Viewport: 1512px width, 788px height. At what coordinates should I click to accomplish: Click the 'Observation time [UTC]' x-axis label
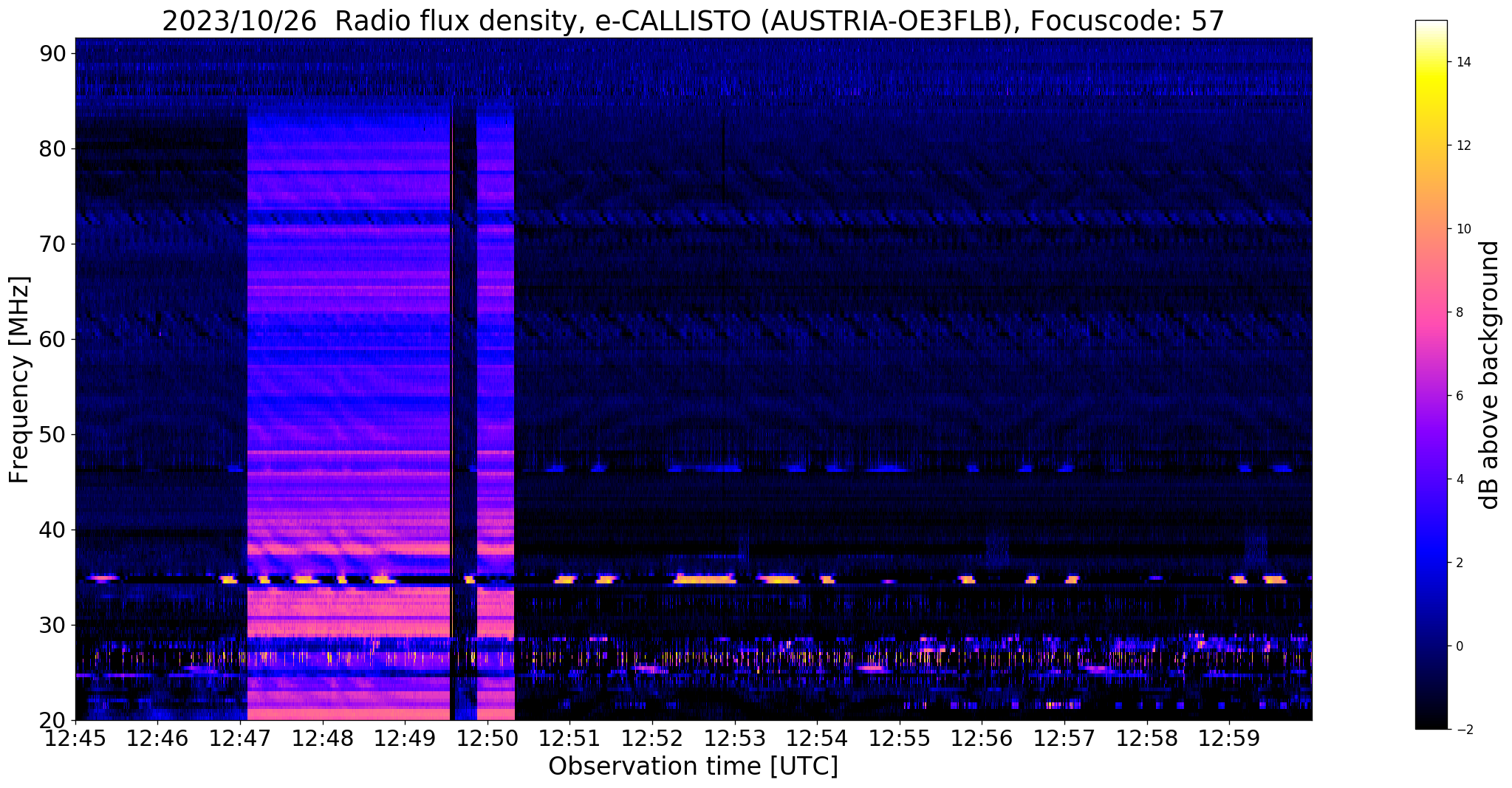[693, 767]
